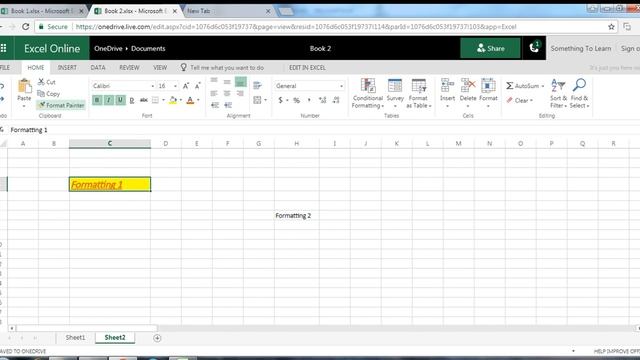Image resolution: width=640 pixels, height=360 pixels.
Task: Align text to the right
Action: coord(240,93)
